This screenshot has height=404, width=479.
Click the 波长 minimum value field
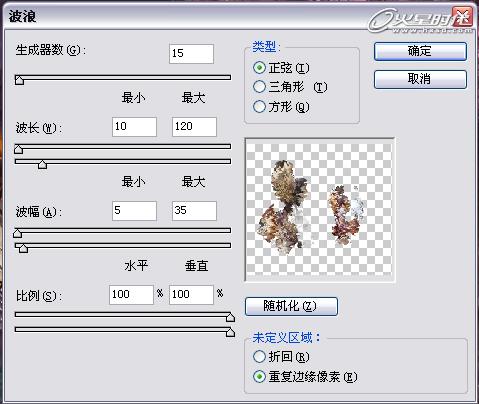coord(134,127)
